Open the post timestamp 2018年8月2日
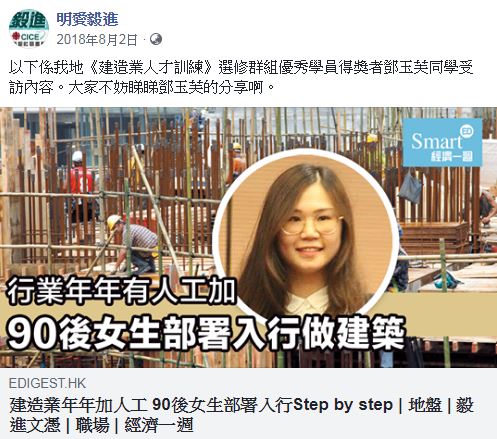This screenshot has width=497, height=439. 97,40
